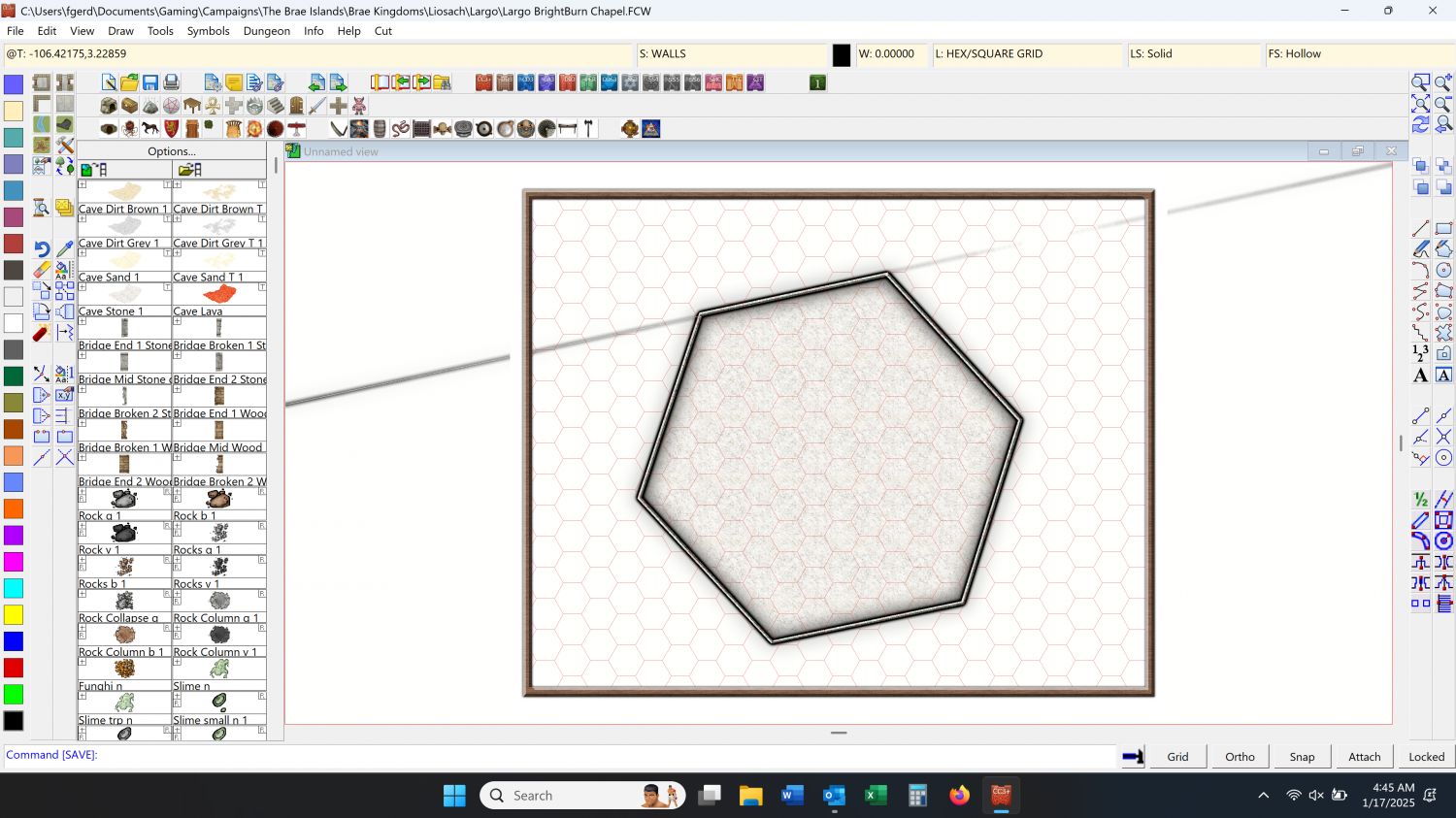Open the L: HEX/SQUARE GRID layer selector
Image resolution: width=1456 pixels, height=818 pixels.
tap(1027, 54)
